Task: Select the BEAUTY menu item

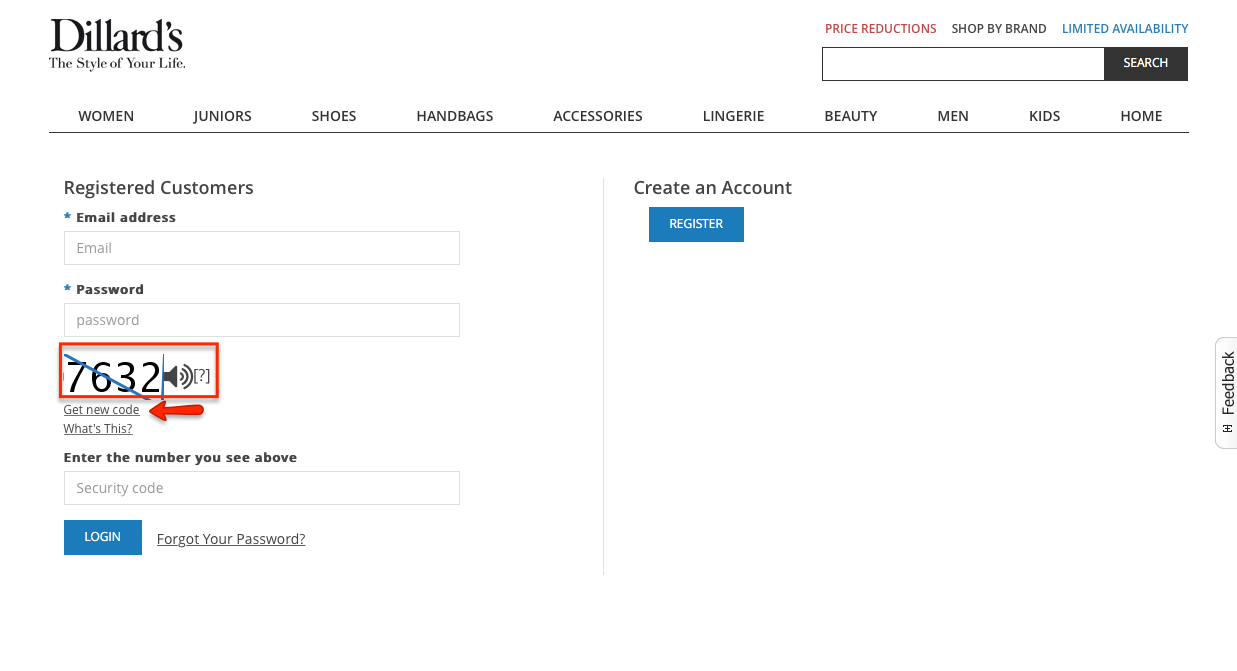Action: [850, 115]
